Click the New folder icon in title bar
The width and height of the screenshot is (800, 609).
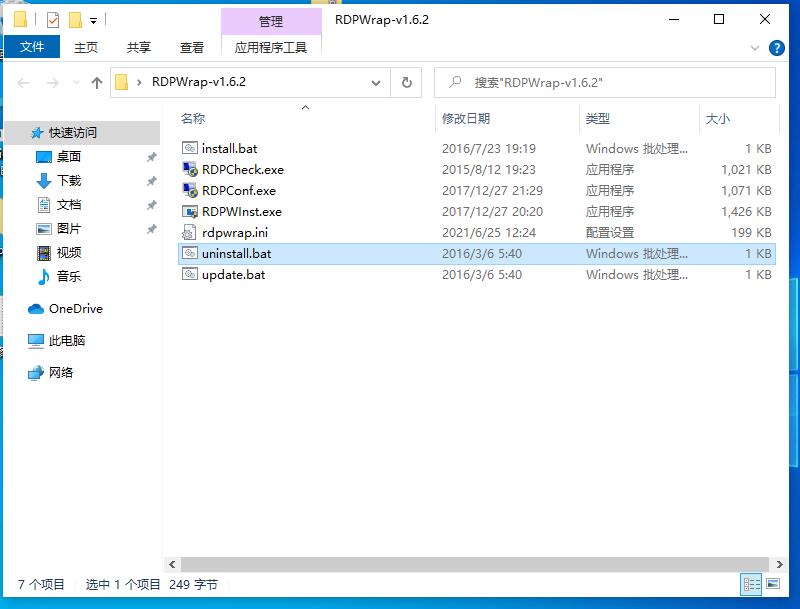pos(75,20)
